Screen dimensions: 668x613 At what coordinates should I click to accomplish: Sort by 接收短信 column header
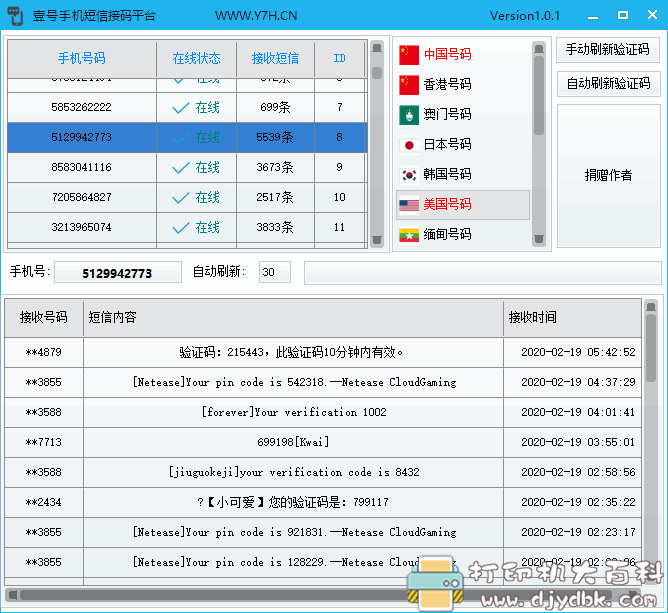[x=275, y=58]
